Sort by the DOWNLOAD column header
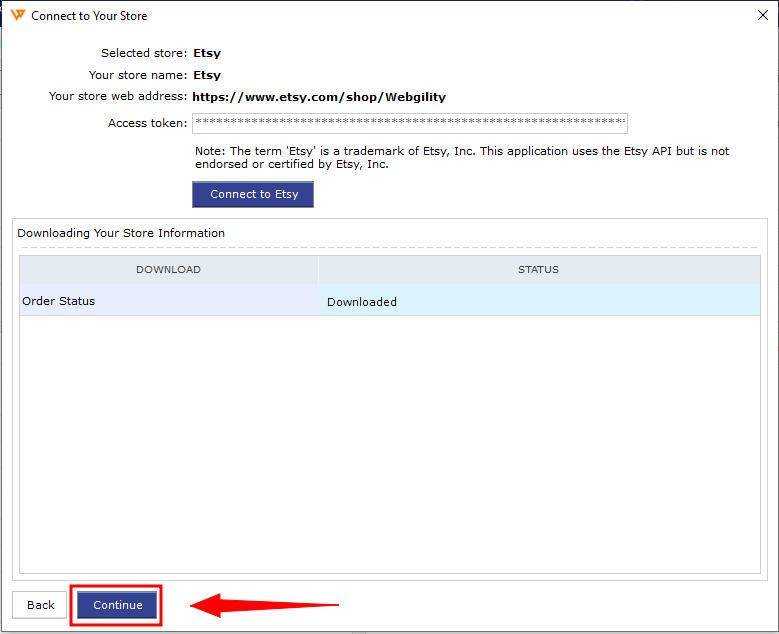The width and height of the screenshot is (779, 634). tap(168, 269)
